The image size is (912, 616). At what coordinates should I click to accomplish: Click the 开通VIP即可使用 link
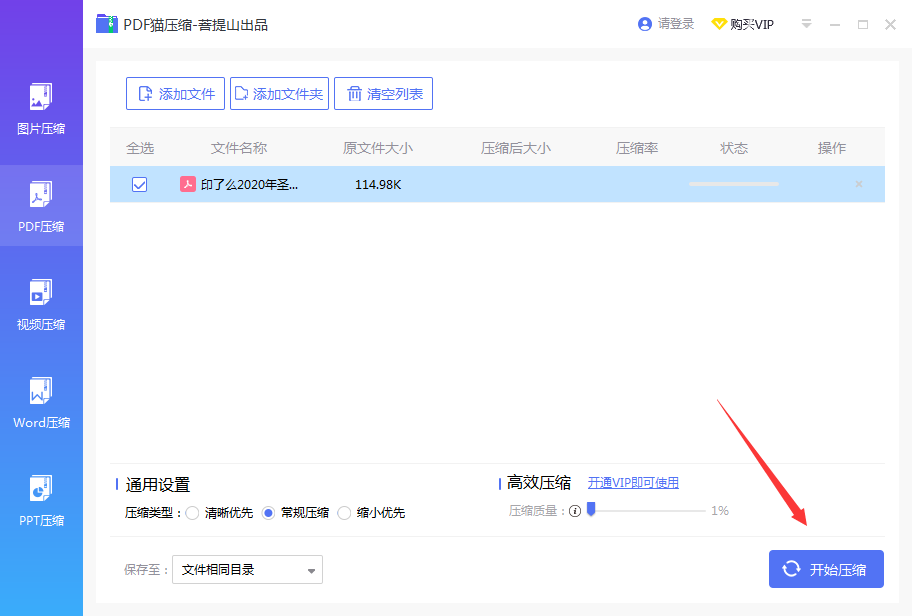point(633,483)
